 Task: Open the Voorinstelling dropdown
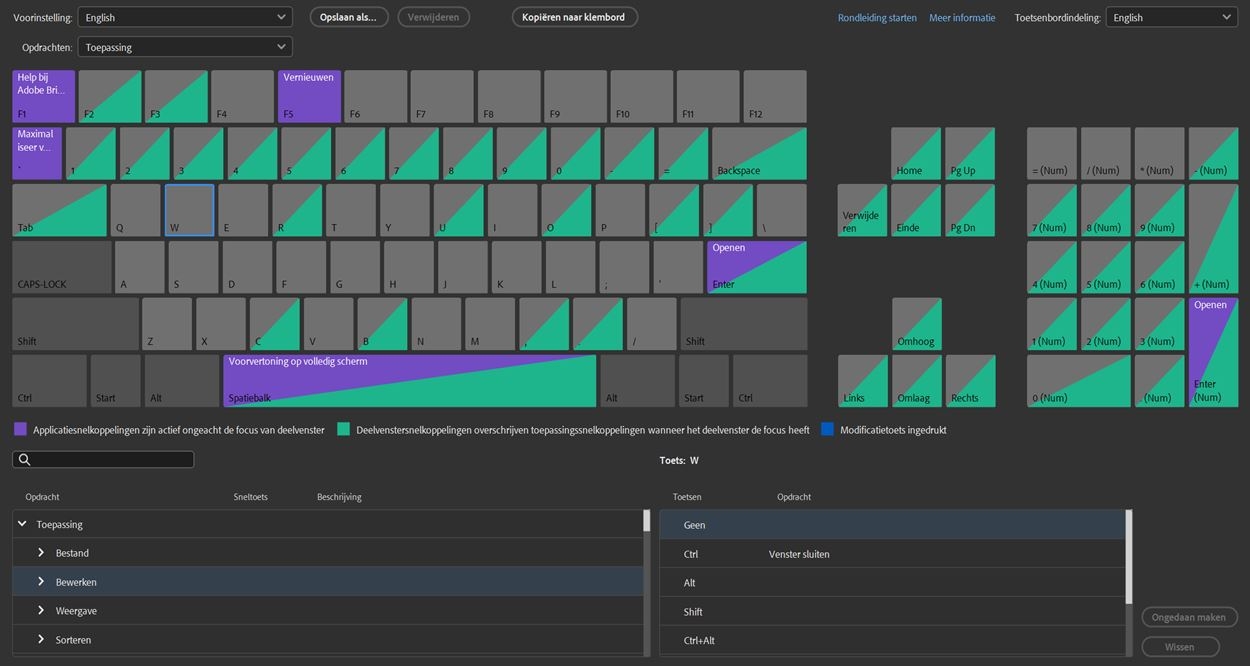[x=185, y=17]
